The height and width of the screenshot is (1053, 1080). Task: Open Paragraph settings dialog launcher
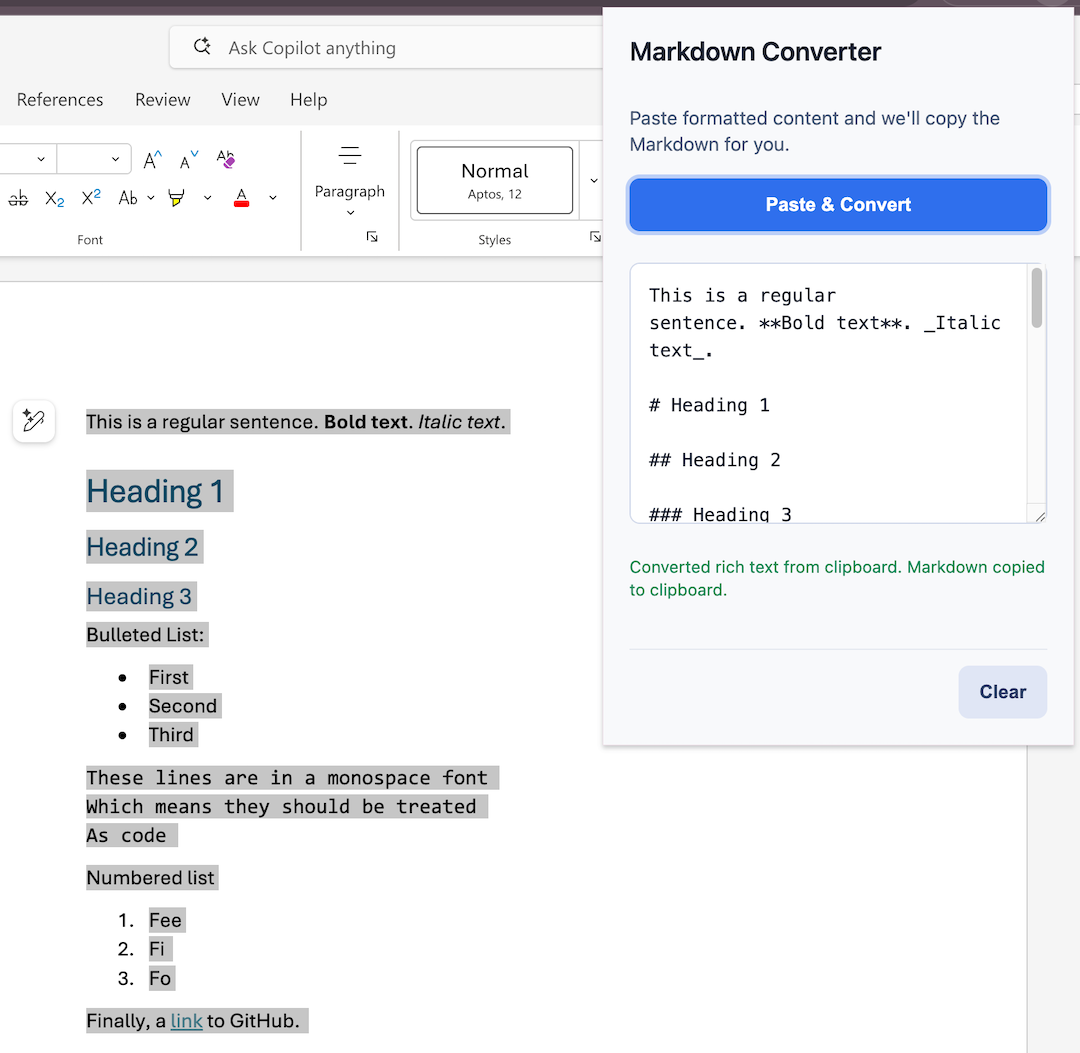(x=372, y=237)
